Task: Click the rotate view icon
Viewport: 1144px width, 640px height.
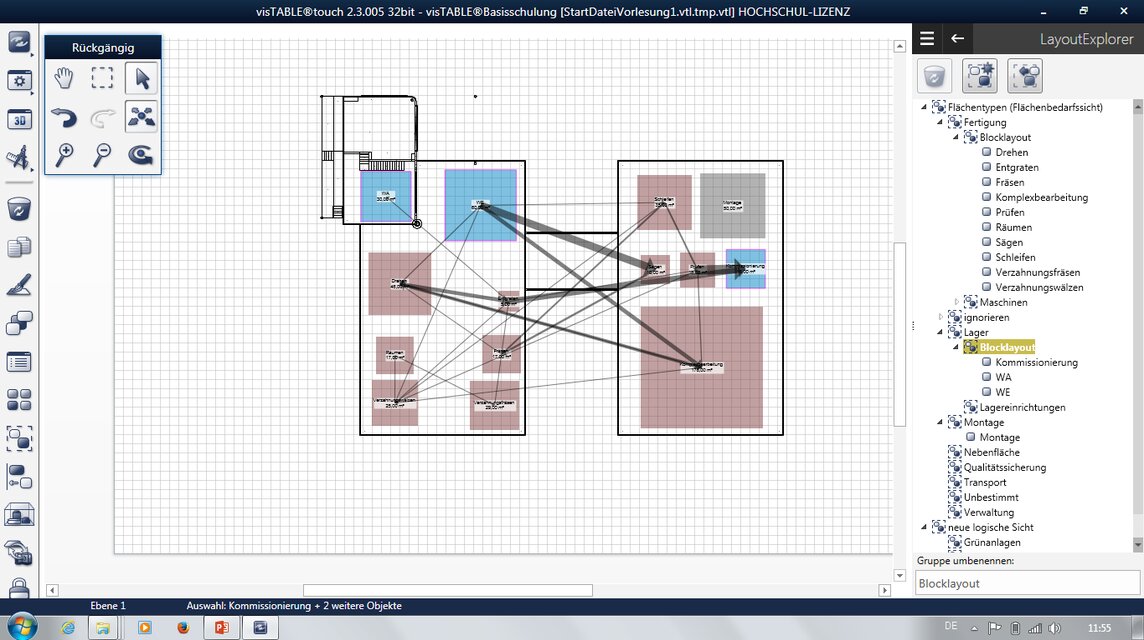Action: pos(141,155)
